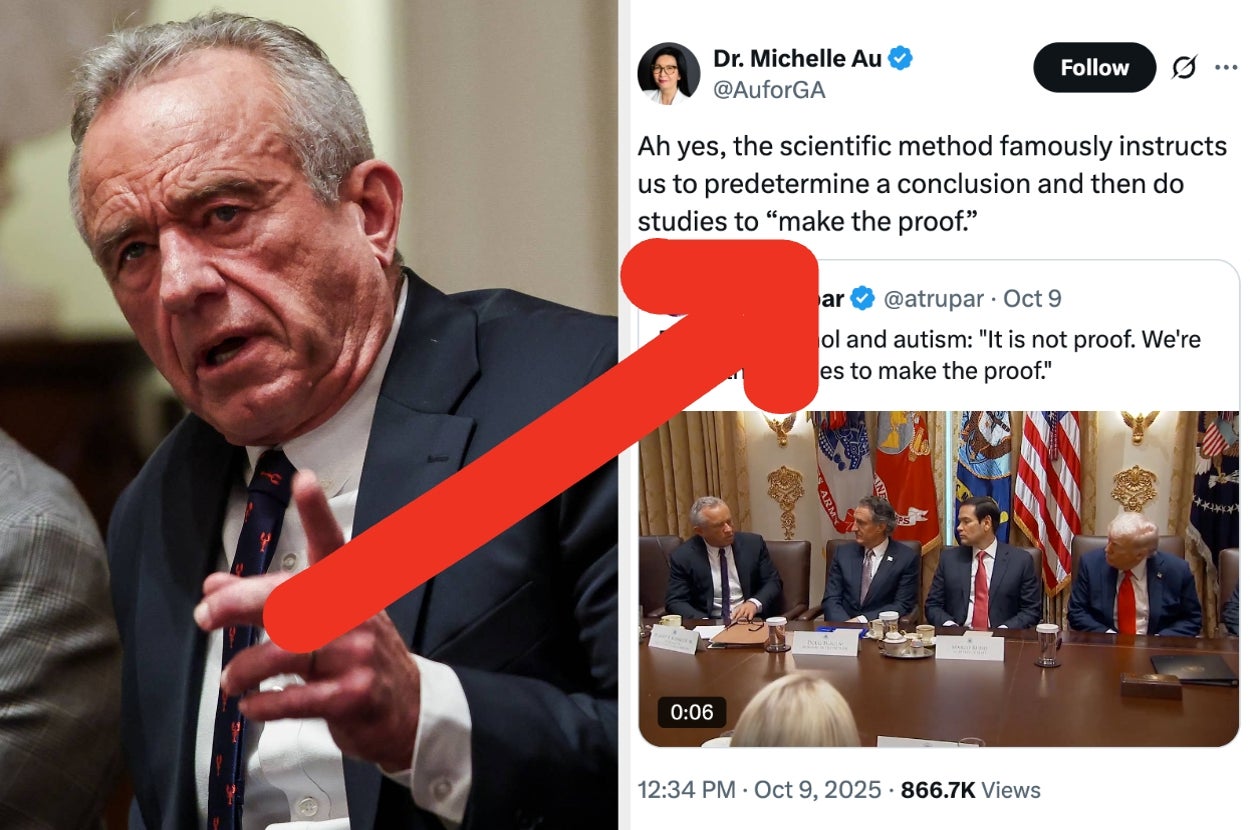Open the 12:34 PM · Oct 9, 2025 timestamp
The height and width of the screenshot is (830, 1250).
click(x=761, y=790)
